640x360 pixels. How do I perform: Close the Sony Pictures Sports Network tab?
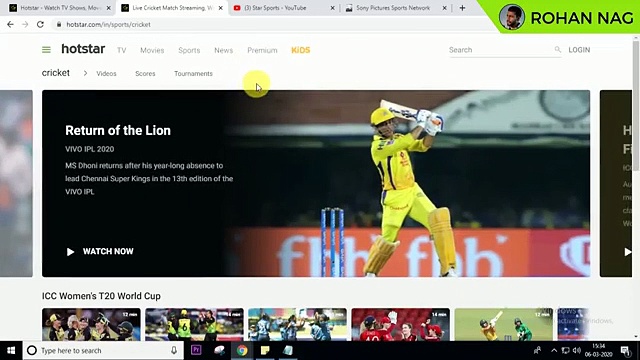[444, 8]
